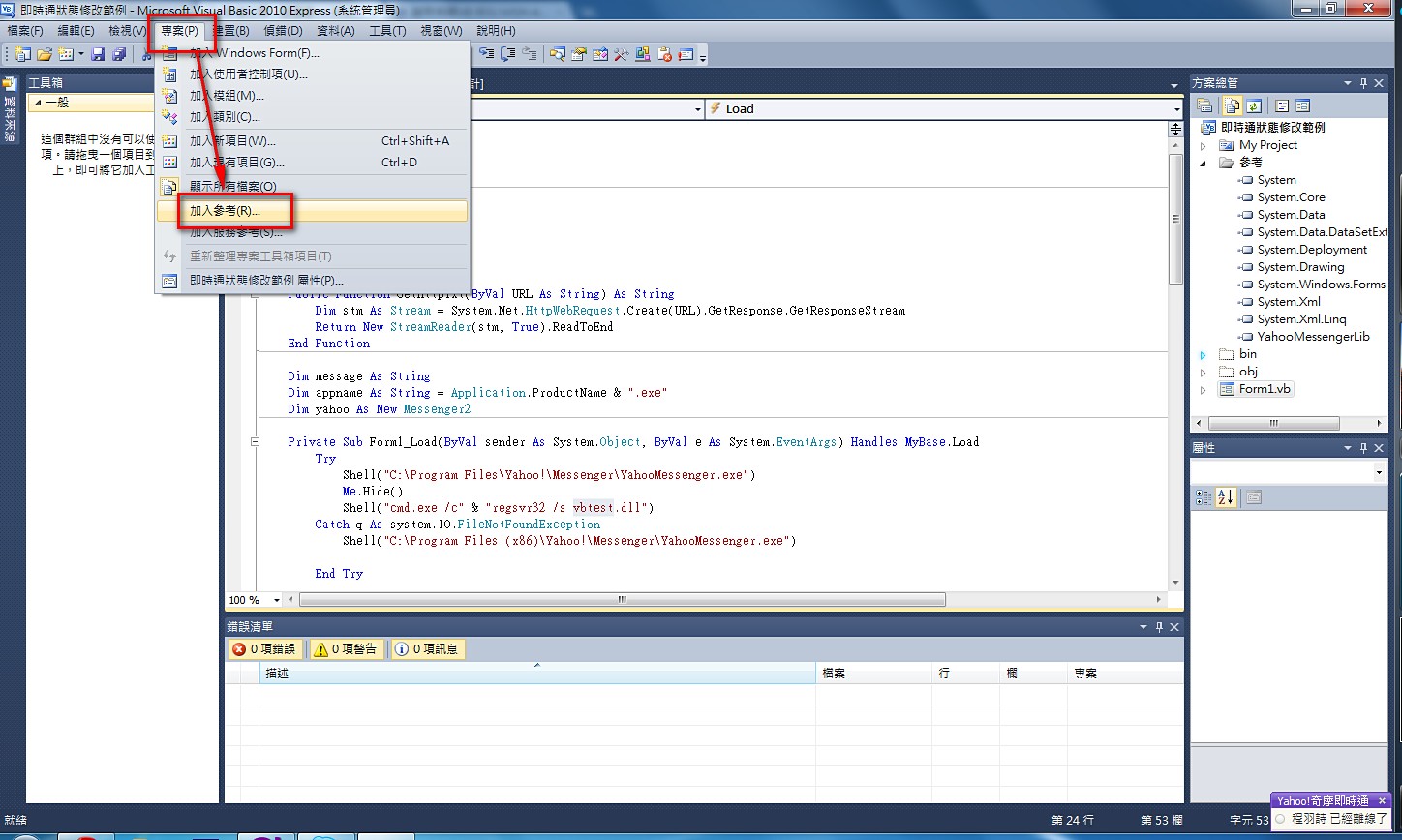1402x840 pixels.
Task: Open 即時通狀態修改範例 屬性(P)... menu entry
Action: (313, 280)
